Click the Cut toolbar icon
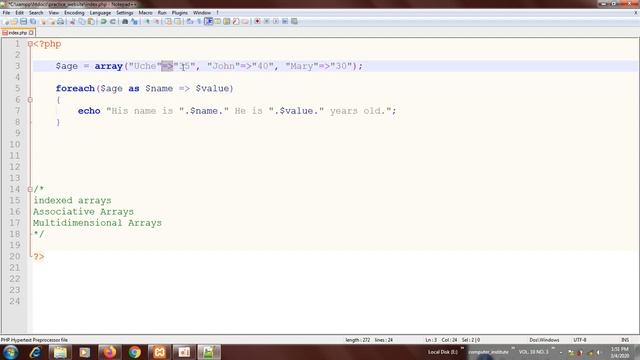The width and height of the screenshot is (640, 360). click(72, 21)
